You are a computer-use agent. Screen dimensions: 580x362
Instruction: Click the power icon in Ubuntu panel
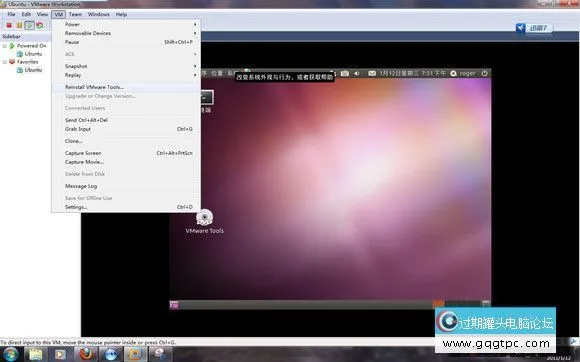coord(485,74)
